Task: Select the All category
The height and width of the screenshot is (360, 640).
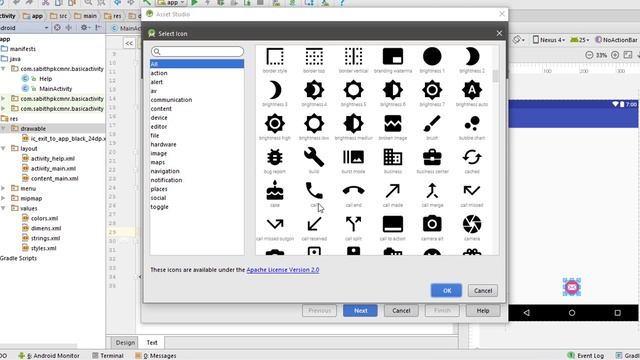Action: (197, 64)
